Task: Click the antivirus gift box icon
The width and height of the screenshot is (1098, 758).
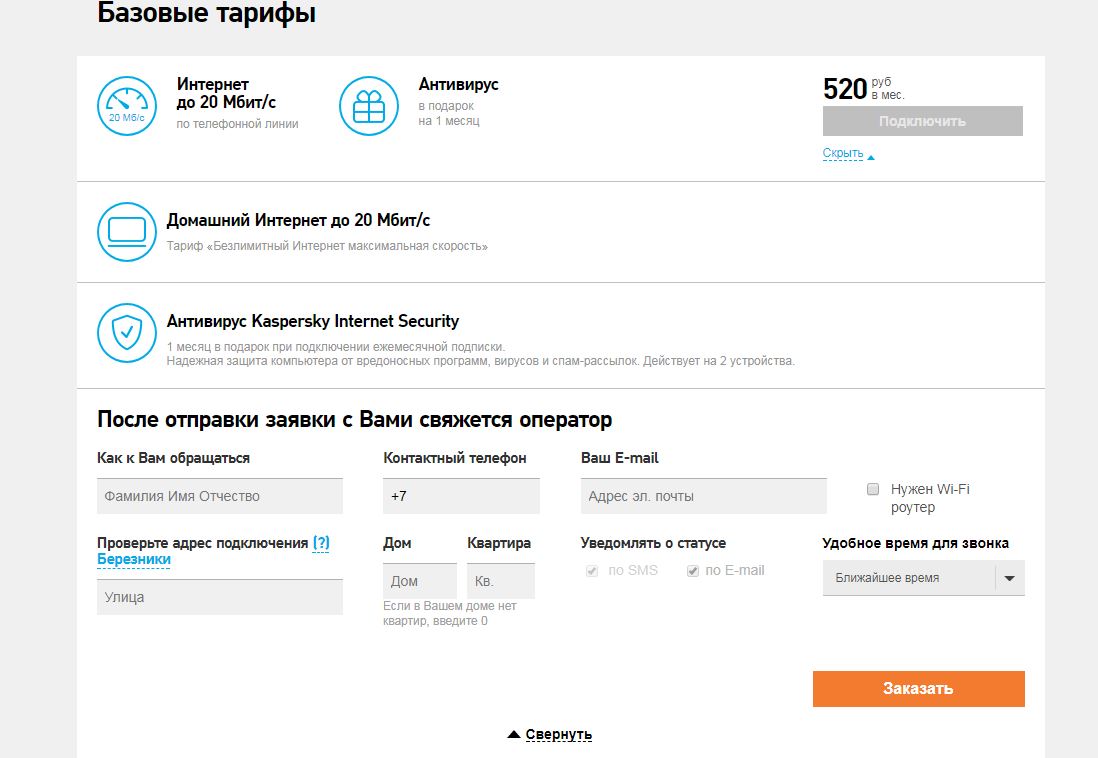Action: coord(369,106)
